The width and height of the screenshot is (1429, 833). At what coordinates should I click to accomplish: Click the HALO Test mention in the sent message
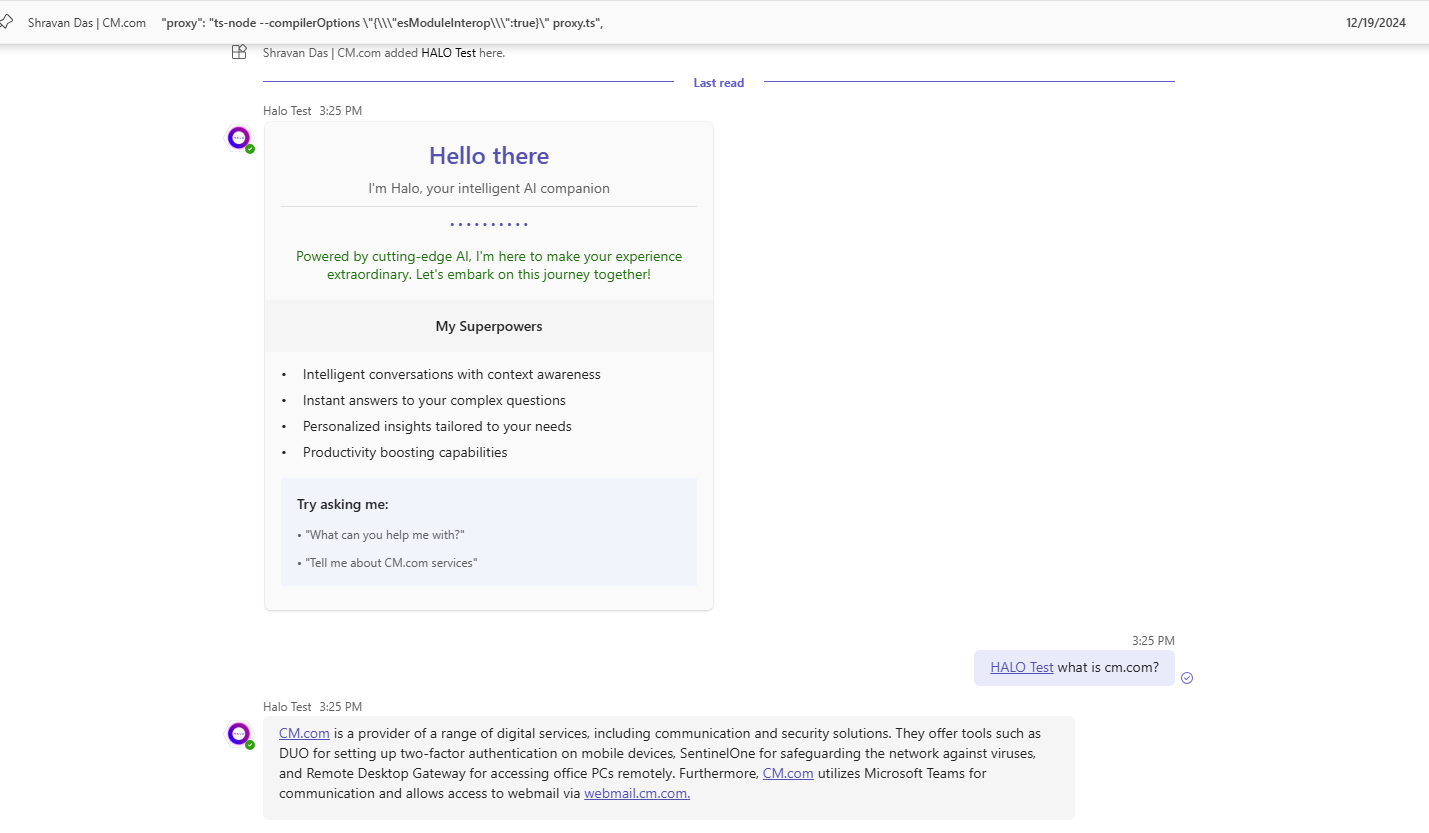[x=1022, y=667]
